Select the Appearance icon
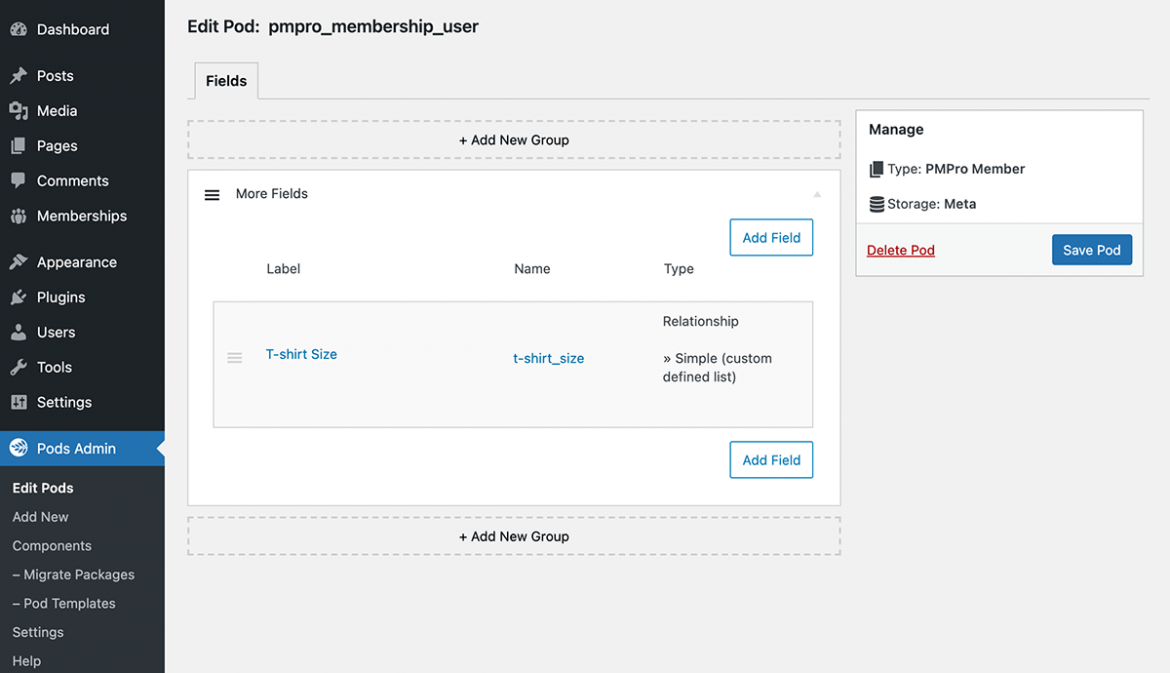Viewport: 1170px width, 673px height. tap(18, 261)
